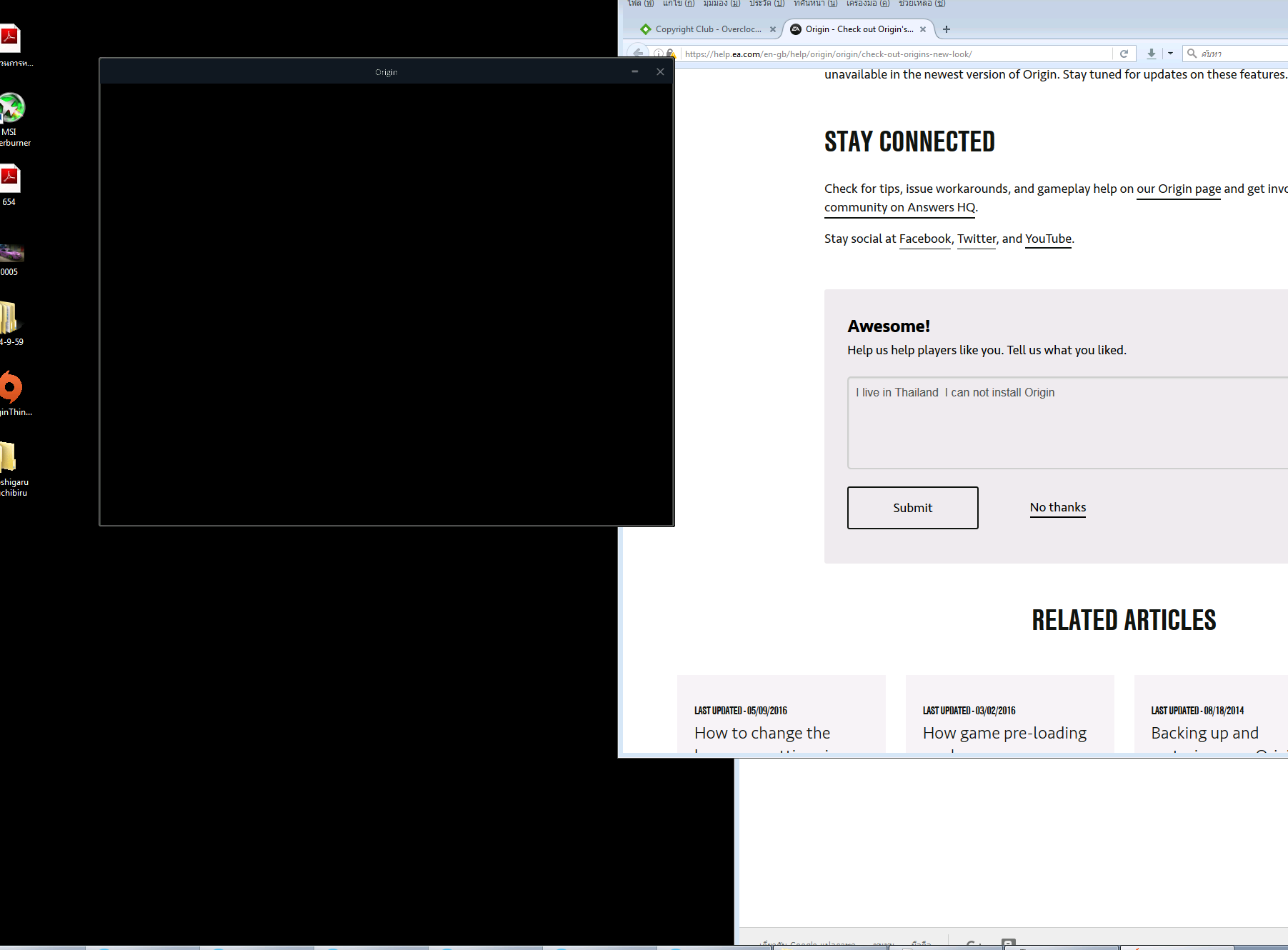
Task: Decline feedback with No thanks
Action: click(1058, 507)
